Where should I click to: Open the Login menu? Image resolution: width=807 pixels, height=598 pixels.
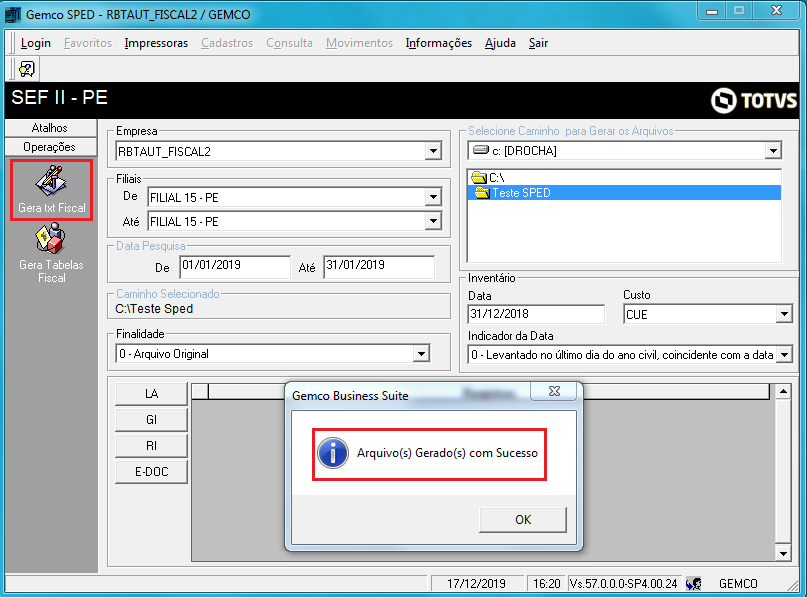point(36,43)
